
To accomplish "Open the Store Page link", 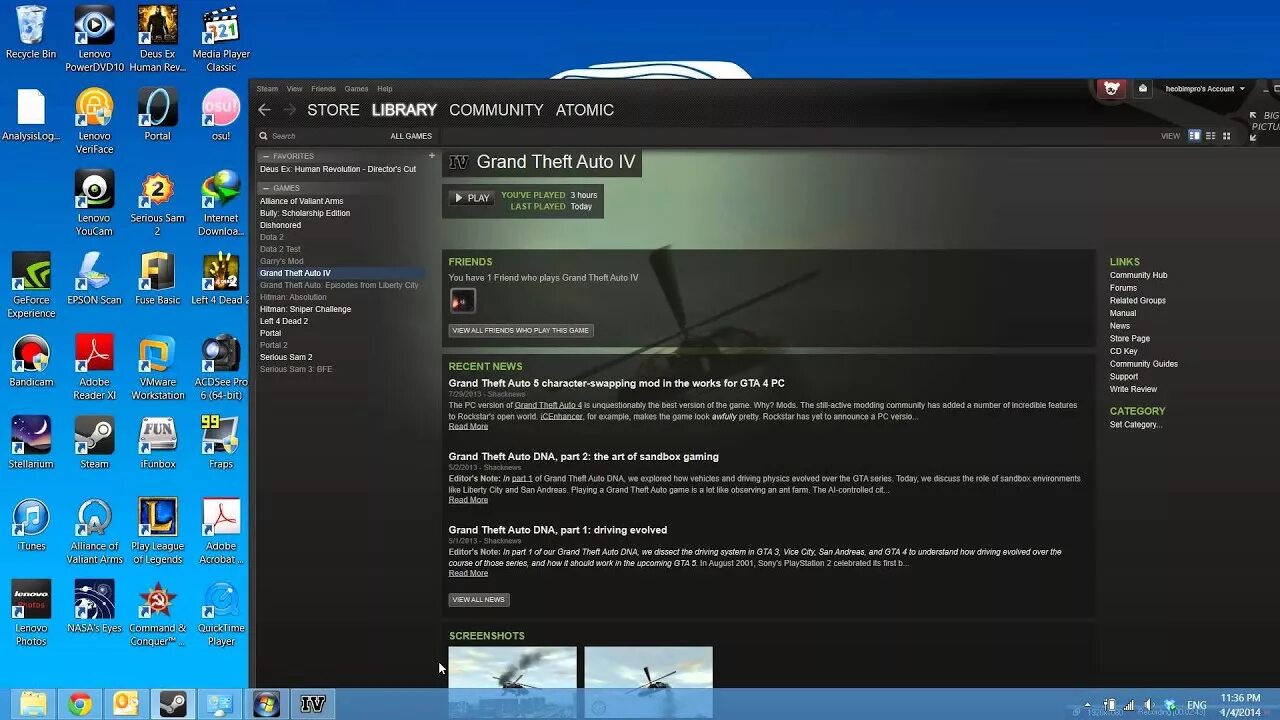I will [1130, 339].
